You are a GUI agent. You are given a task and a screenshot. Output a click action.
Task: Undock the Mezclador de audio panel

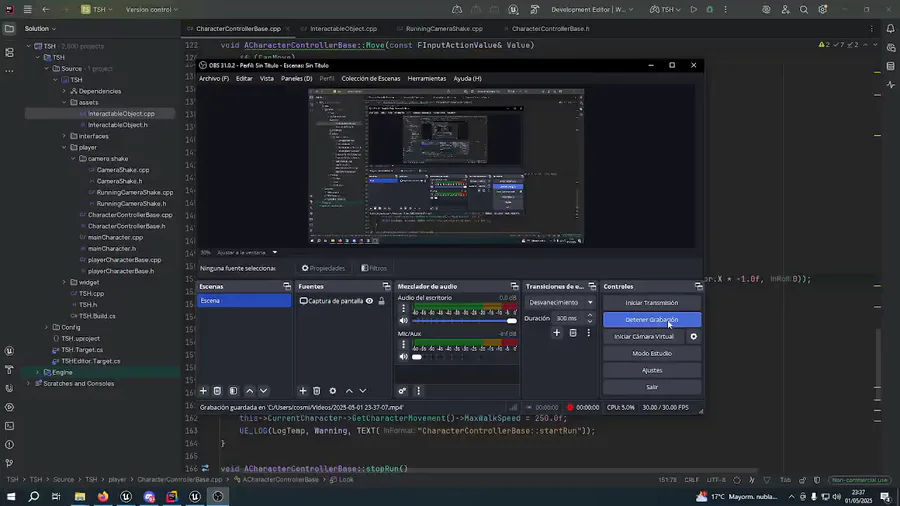coord(514,286)
